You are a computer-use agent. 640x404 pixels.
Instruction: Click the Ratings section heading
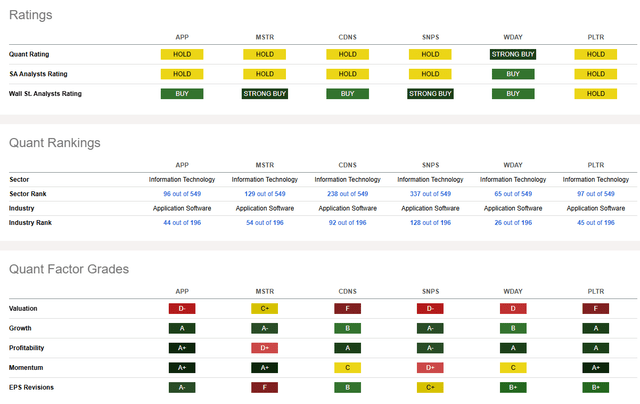(31, 15)
